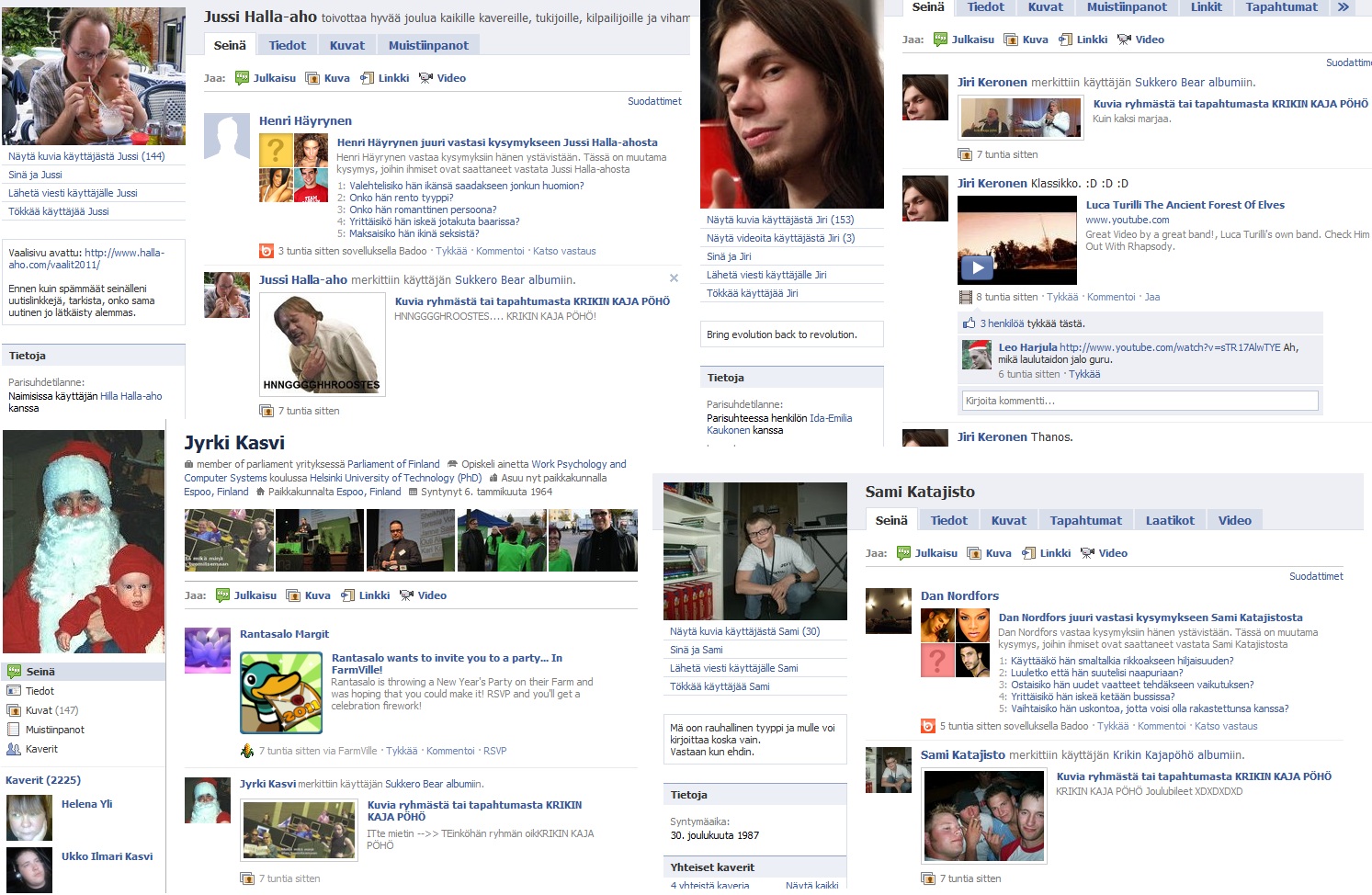This screenshot has width=1372, height=895.
Task: Click the 'Kirjoita kommentti' comment field
Action: 1140,401
